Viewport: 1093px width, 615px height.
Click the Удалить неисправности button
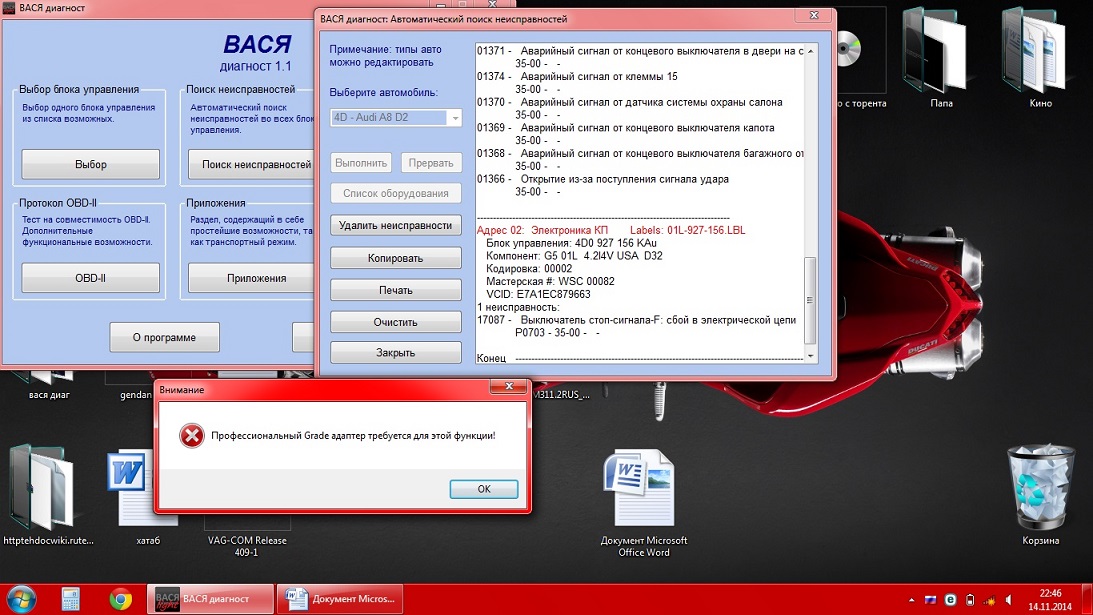pyautogui.click(x=395, y=225)
